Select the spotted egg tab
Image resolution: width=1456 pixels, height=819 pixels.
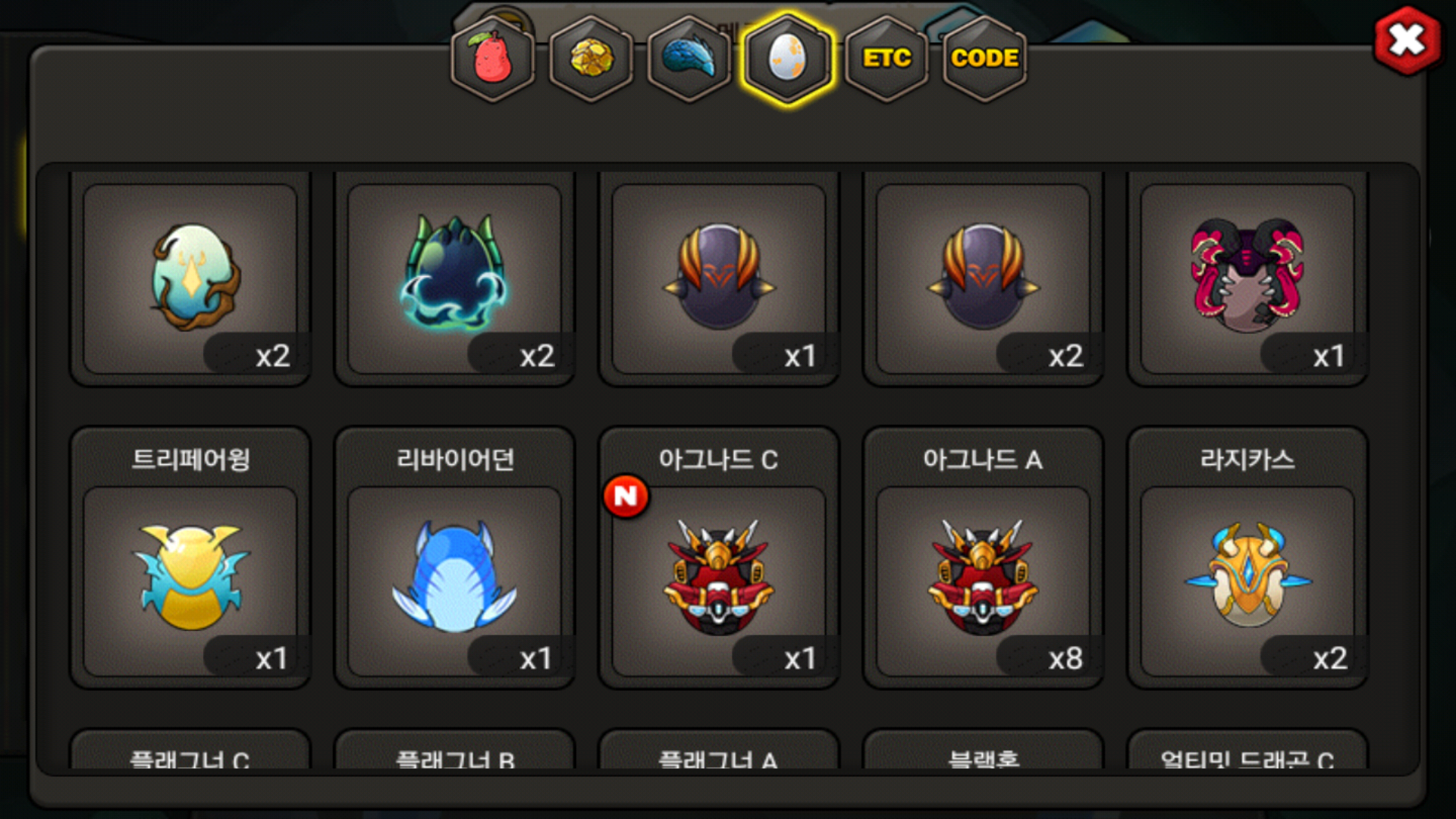[788, 58]
